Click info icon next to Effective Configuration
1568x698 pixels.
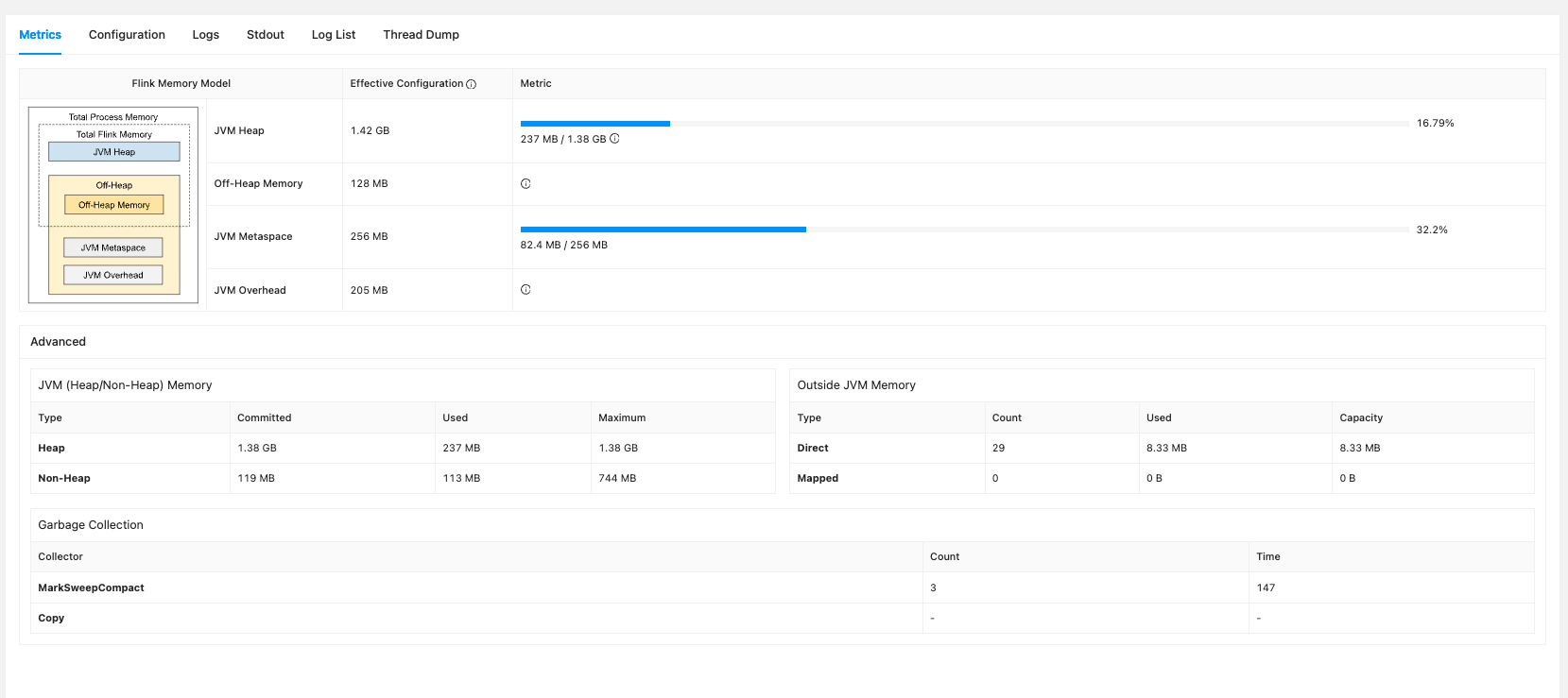(471, 84)
